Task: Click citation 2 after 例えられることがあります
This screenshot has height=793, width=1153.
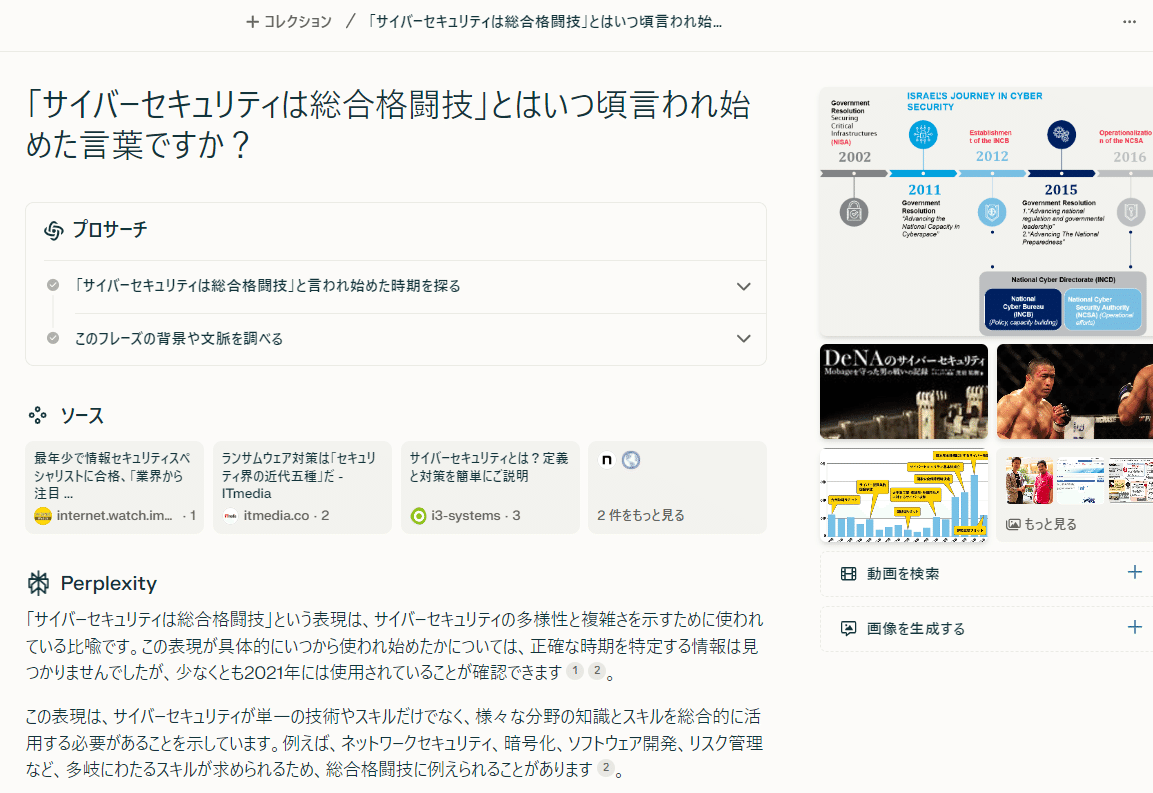Action: [x=606, y=768]
